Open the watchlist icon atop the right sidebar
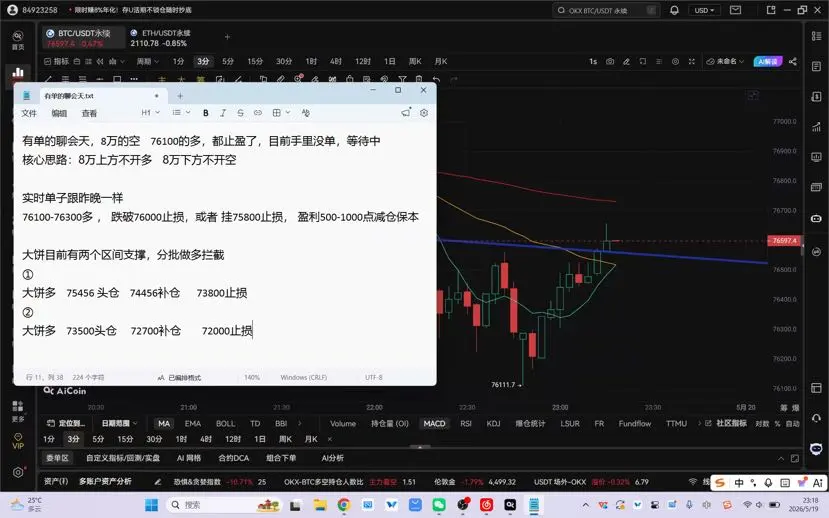 tap(816, 36)
